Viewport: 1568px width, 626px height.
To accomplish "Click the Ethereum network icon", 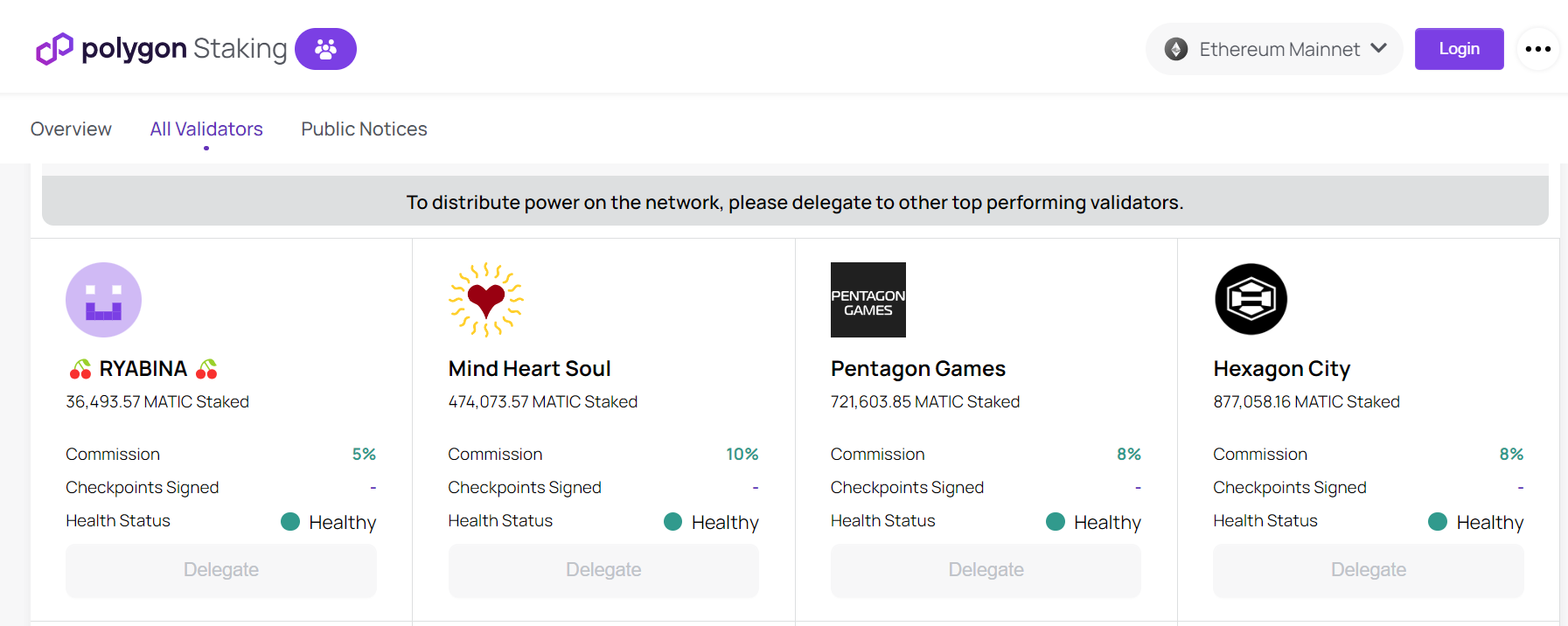I will coord(1176,49).
